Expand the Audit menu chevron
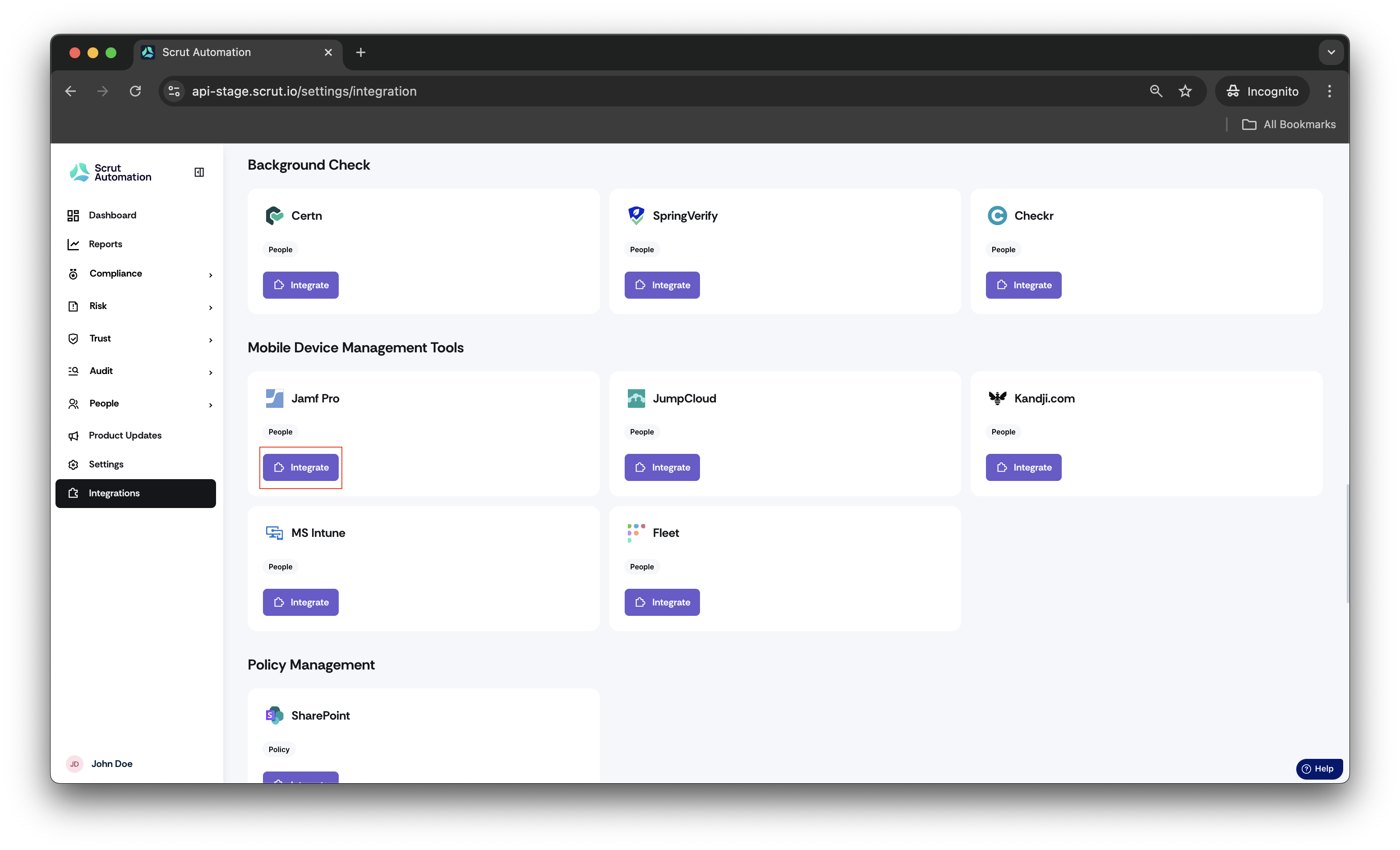This screenshot has width=1400, height=850. (x=211, y=372)
